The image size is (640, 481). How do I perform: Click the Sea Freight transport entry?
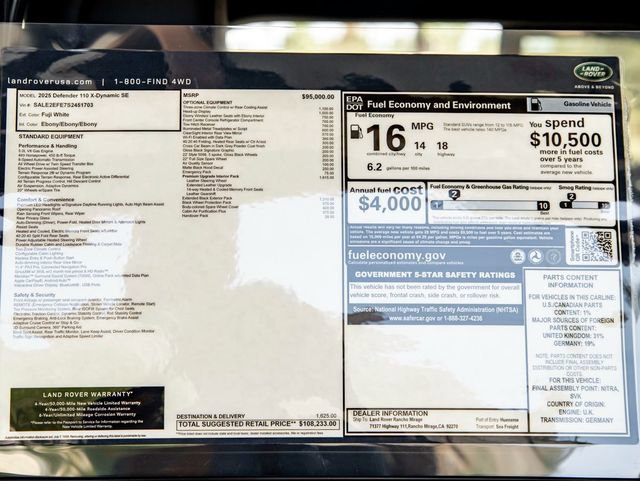pyautogui.click(x=507, y=427)
